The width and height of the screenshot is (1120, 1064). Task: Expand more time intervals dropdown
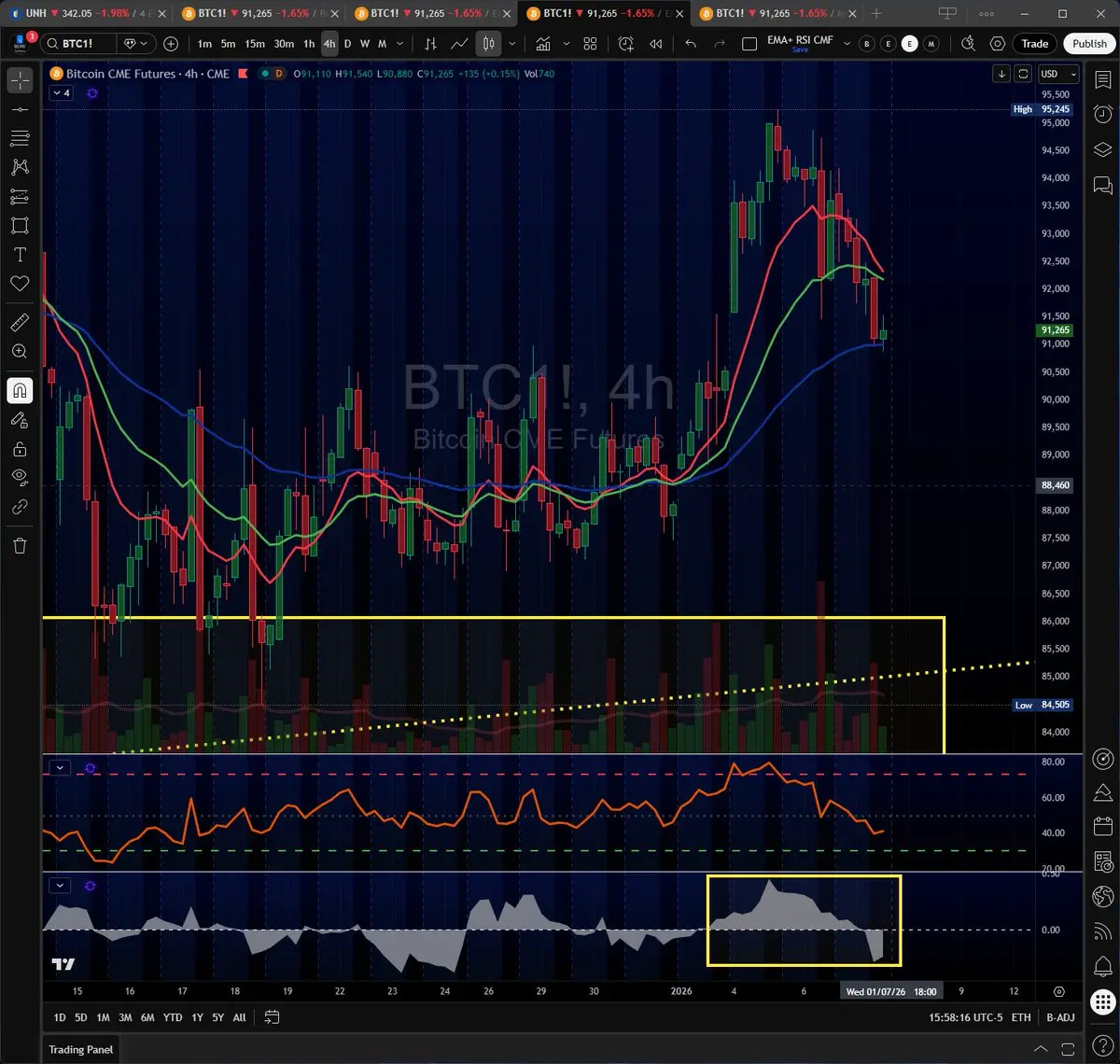click(x=400, y=44)
